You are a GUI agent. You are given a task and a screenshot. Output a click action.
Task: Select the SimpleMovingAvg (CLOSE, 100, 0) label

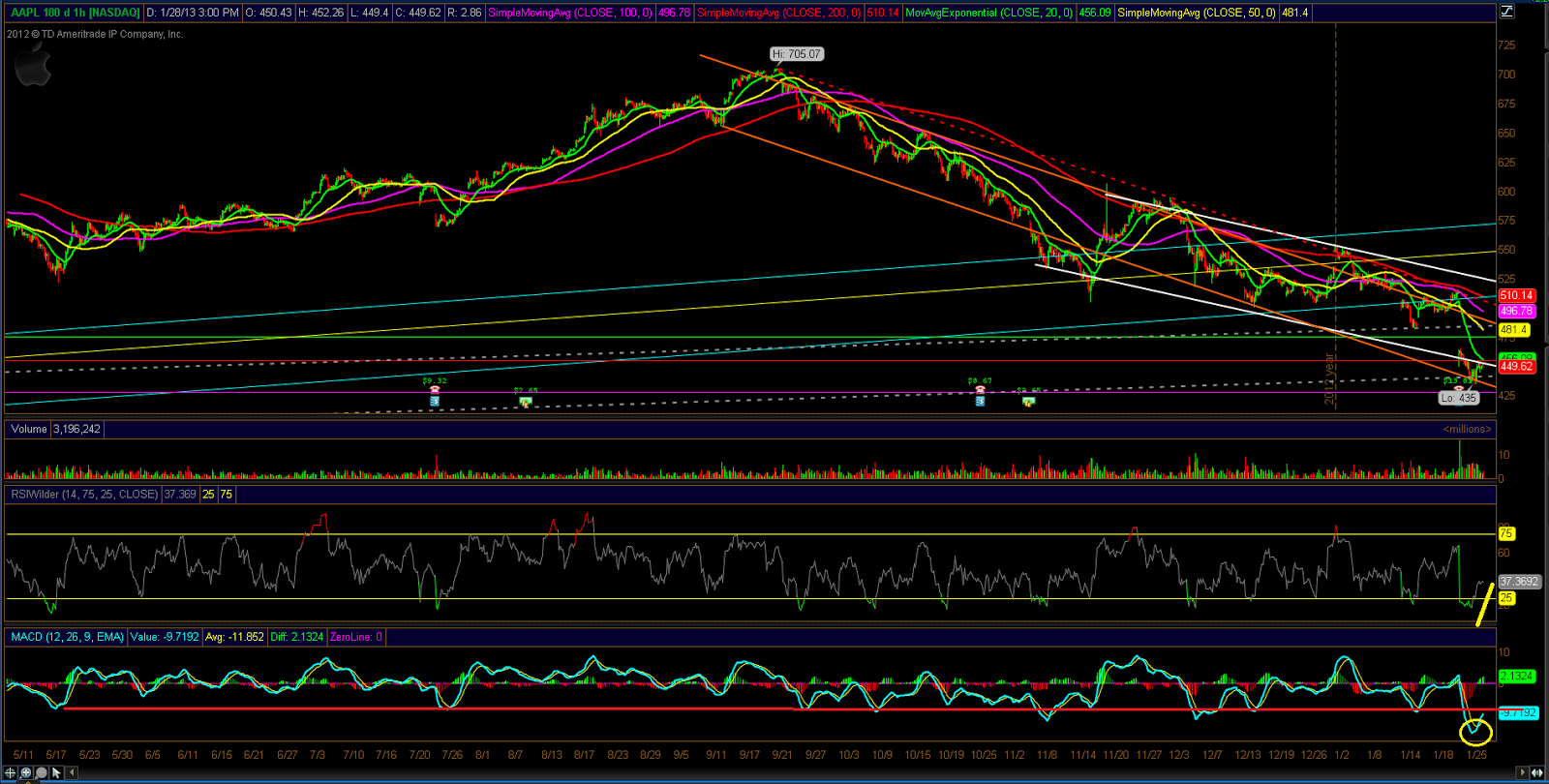click(570, 13)
